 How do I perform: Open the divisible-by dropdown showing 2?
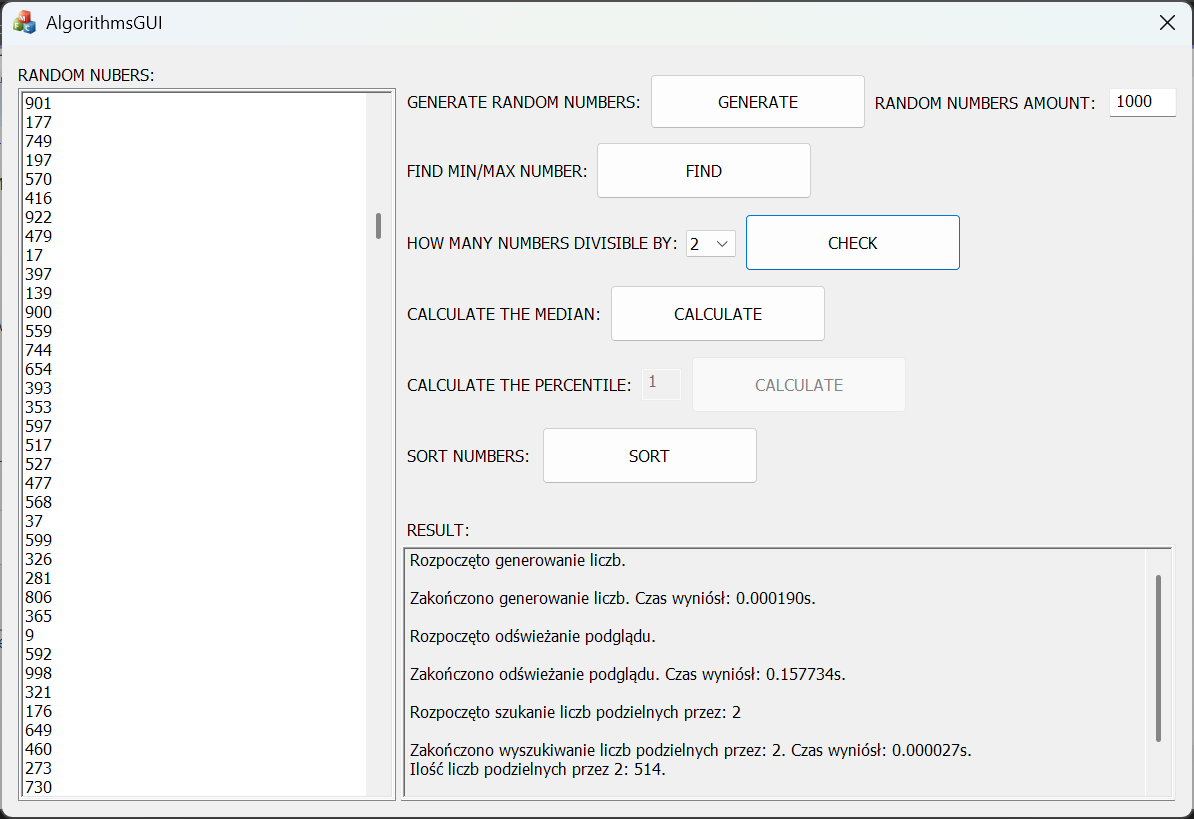coord(710,244)
